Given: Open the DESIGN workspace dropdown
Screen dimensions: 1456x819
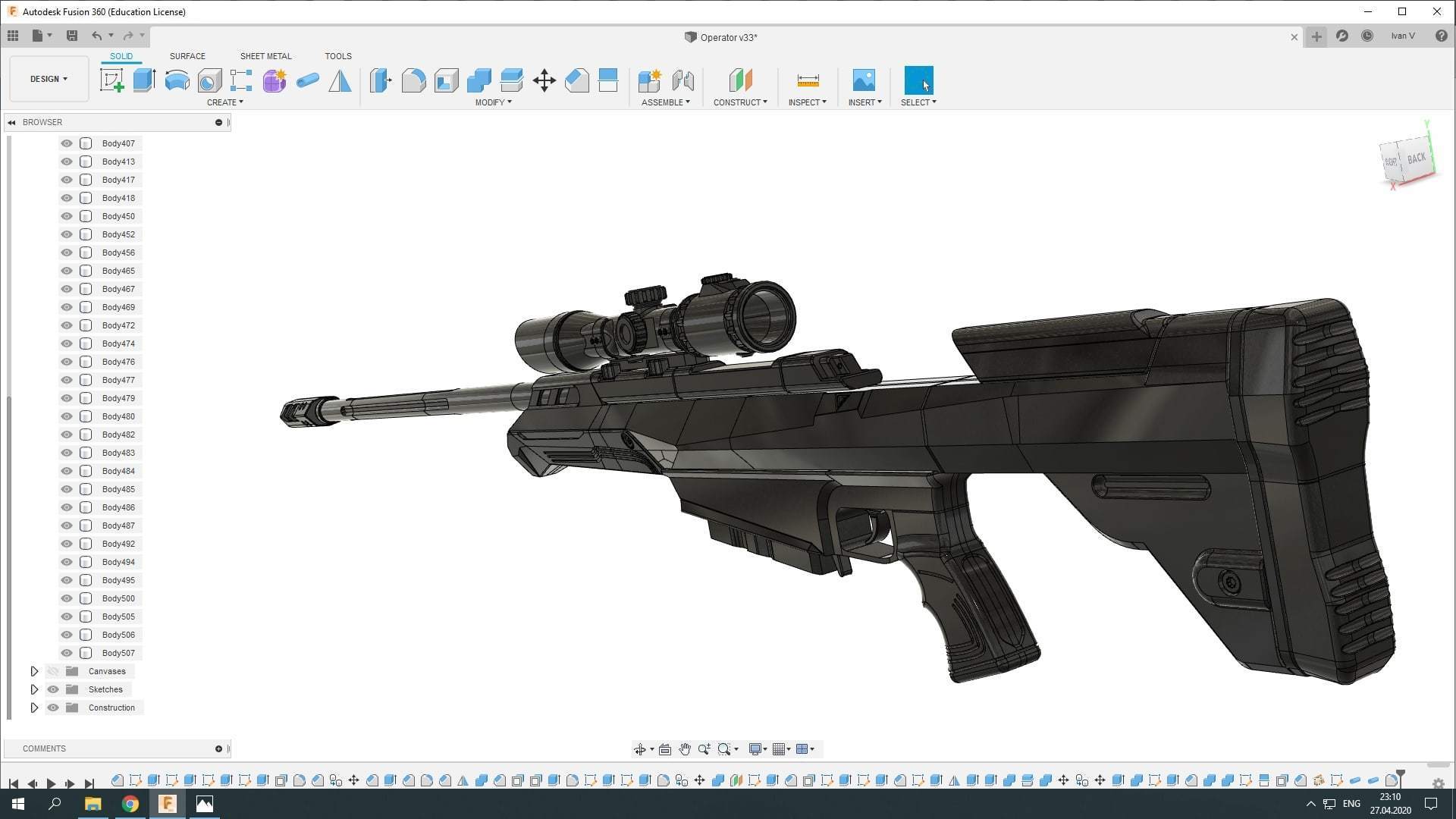Looking at the screenshot, I should click(x=49, y=79).
